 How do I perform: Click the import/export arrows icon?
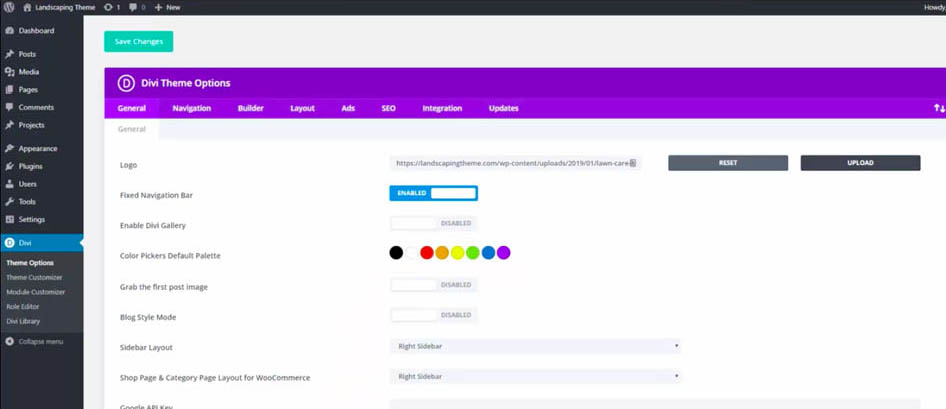tap(939, 108)
